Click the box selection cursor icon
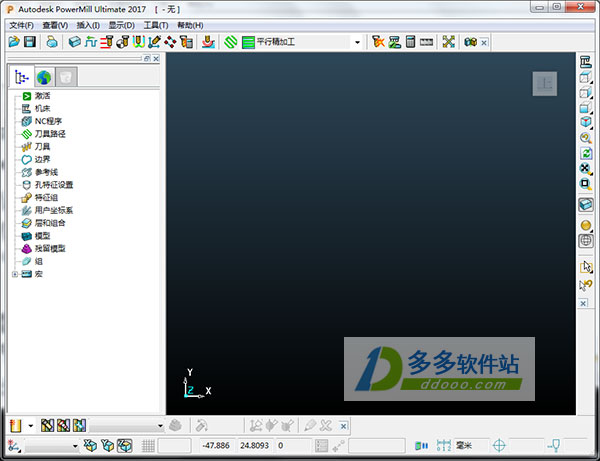This screenshot has height=461, width=600. [586, 267]
